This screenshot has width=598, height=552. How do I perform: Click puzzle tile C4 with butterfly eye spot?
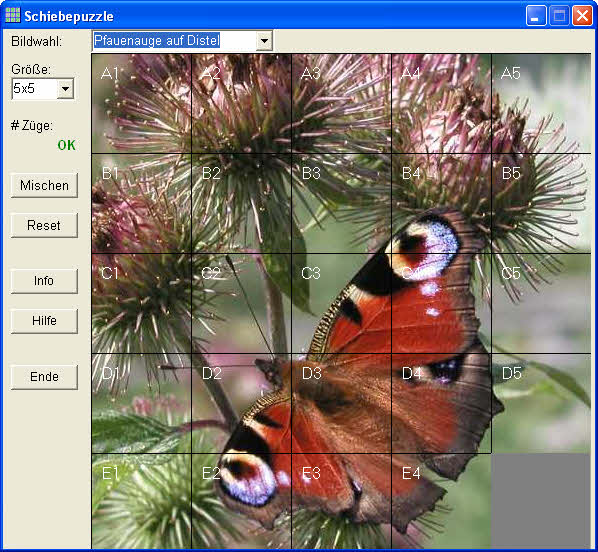441,304
